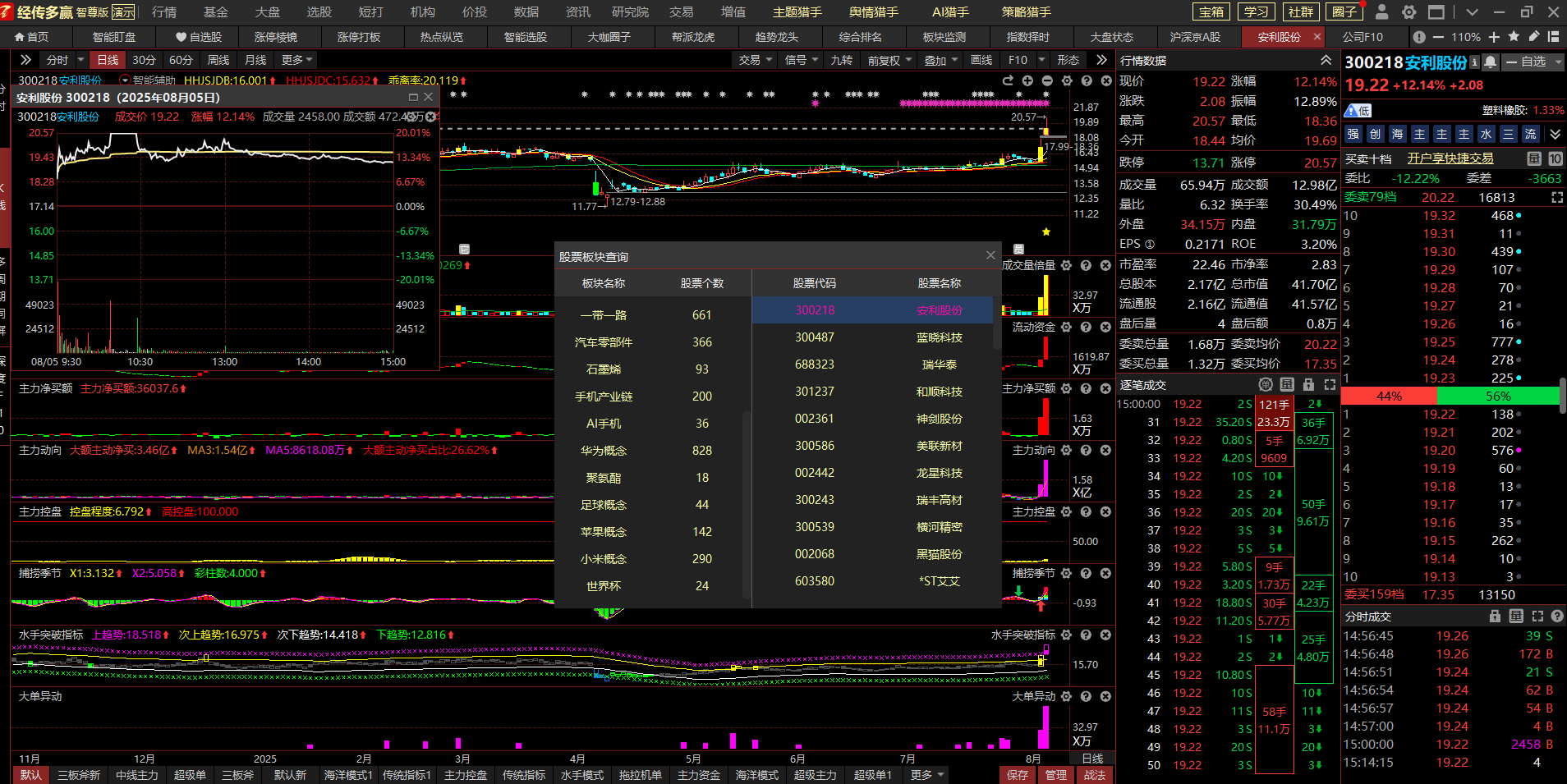The width and height of the screenshot is (1567, 784).
Task: Expand the 更多 period dropdown
Action: pos(296,60)
